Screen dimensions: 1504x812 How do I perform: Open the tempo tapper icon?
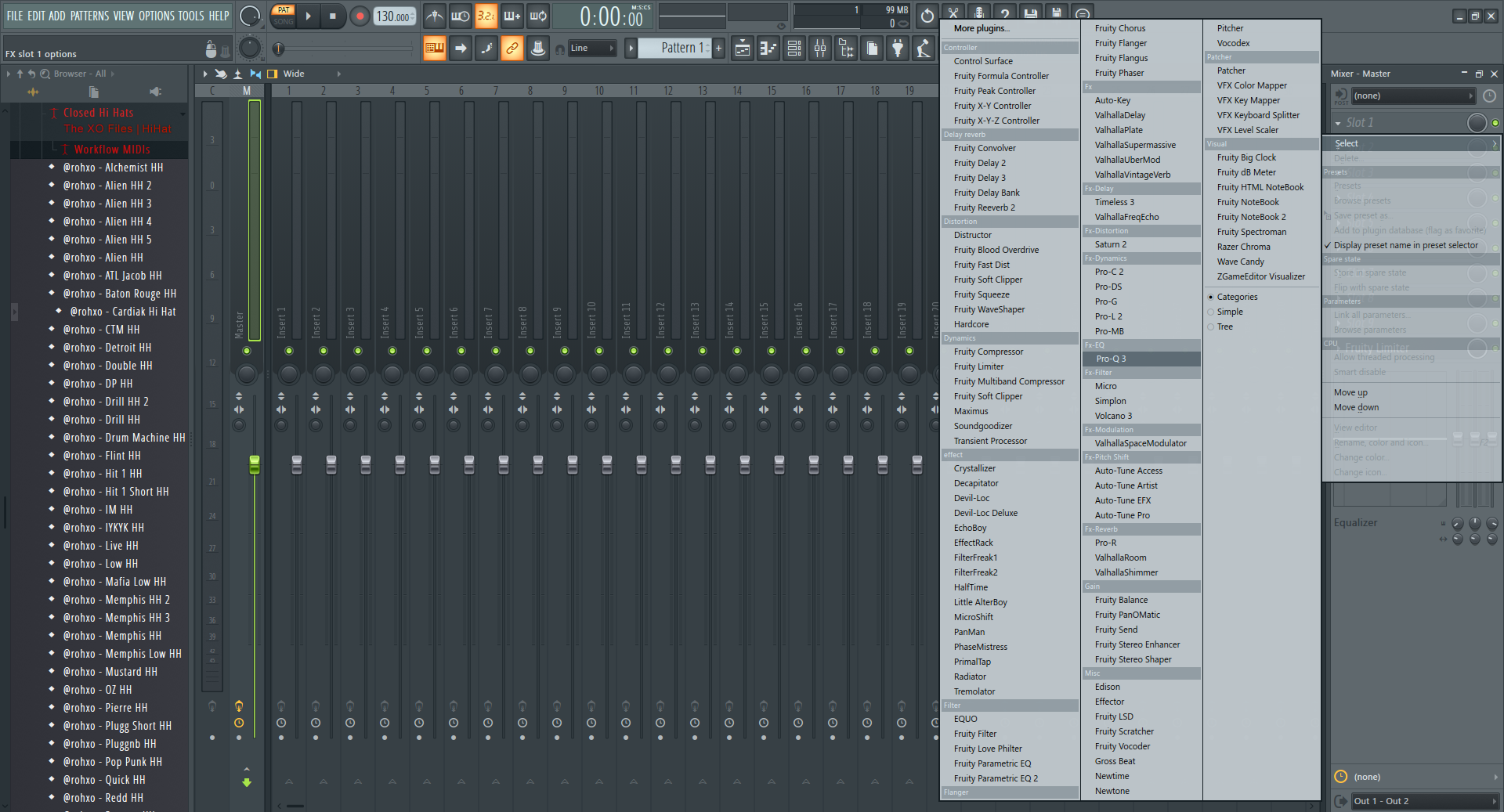pos(924,49)
